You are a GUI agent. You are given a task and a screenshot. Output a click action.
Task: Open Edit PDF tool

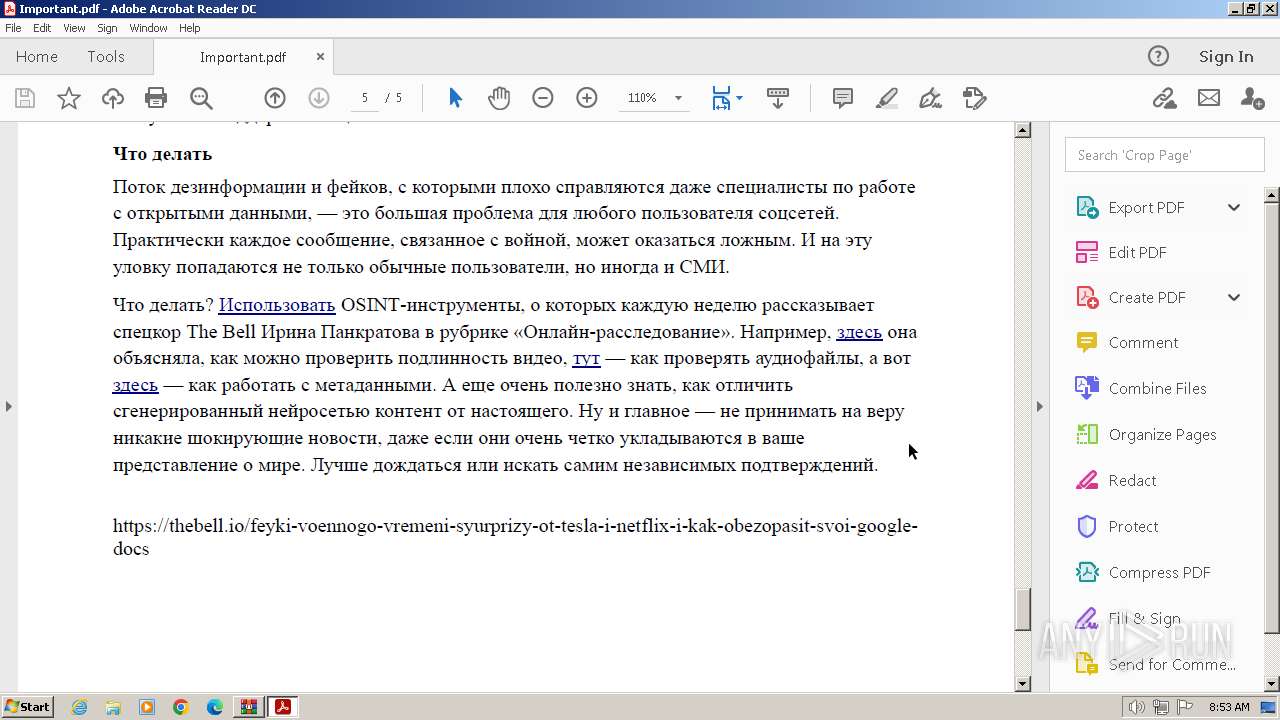pyautogui.click(x=1137, y=252)
